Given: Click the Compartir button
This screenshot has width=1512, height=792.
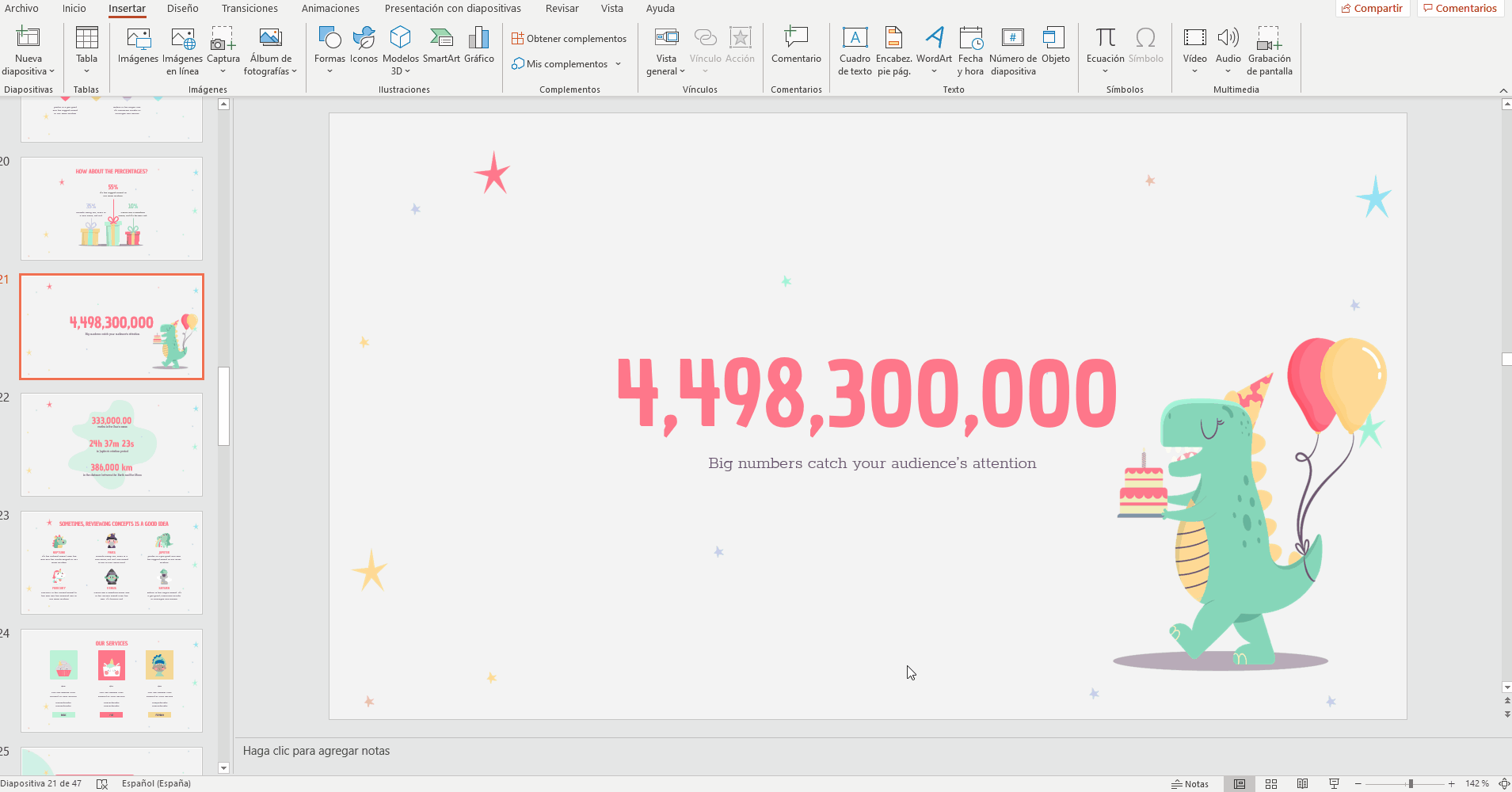Looking at the screenshot, I should point(1373,8).
